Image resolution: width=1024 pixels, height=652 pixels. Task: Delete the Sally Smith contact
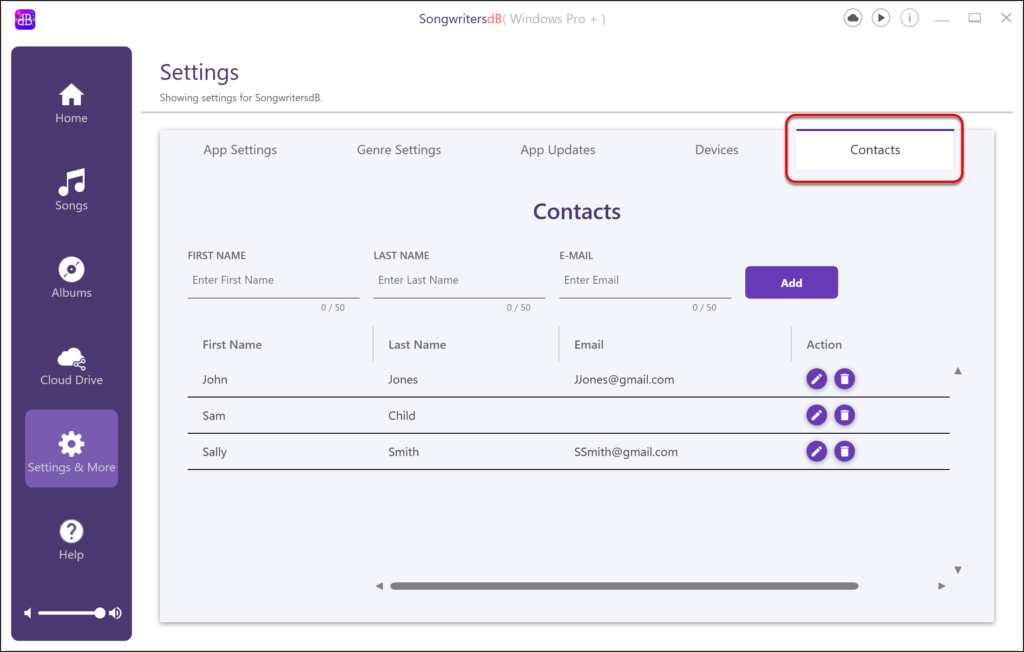click(x=845, y=451)
